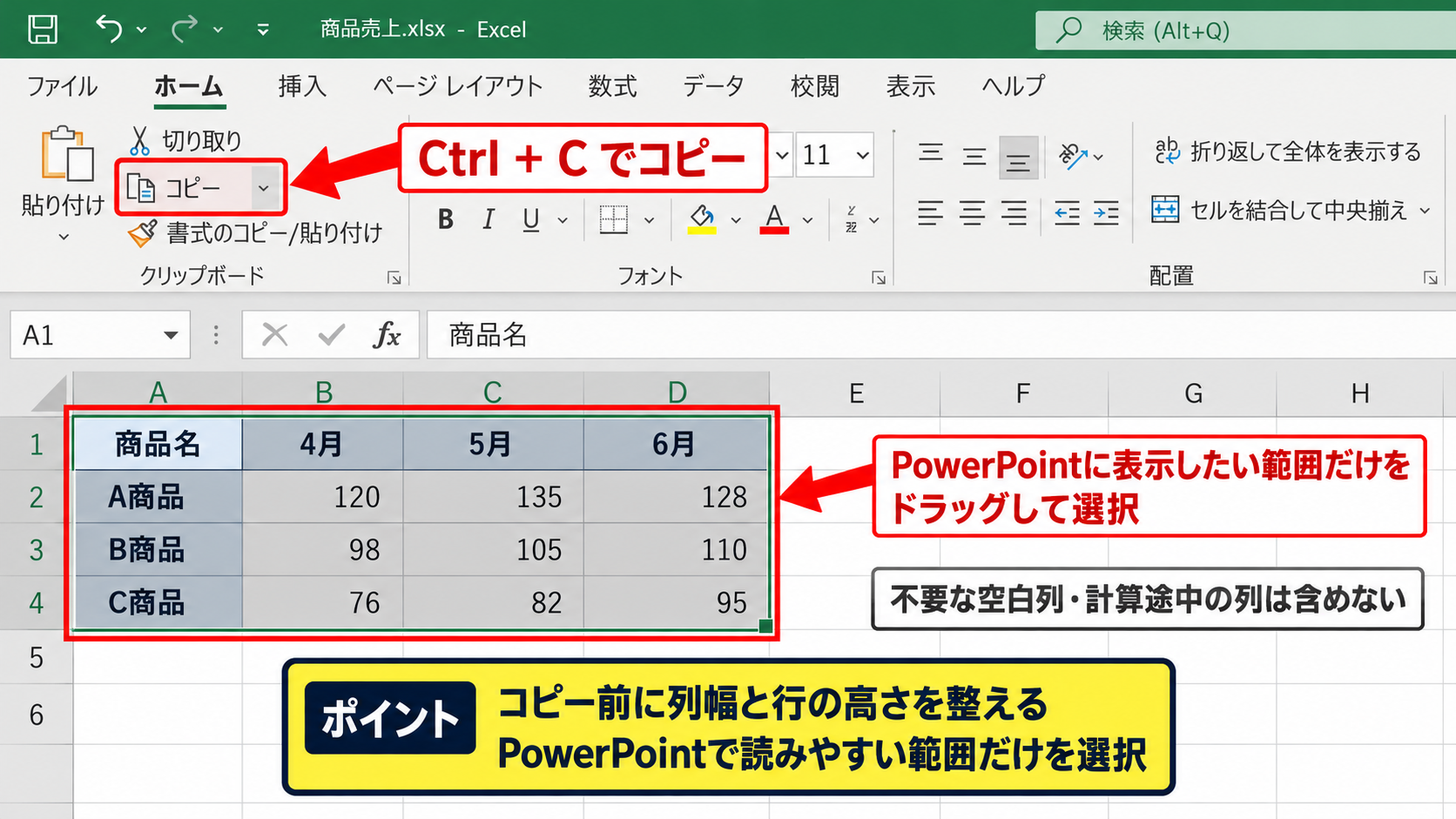The image size is (1456, 819).
Task: Click the decrease indent icon
Action: tap(1067, 212)
